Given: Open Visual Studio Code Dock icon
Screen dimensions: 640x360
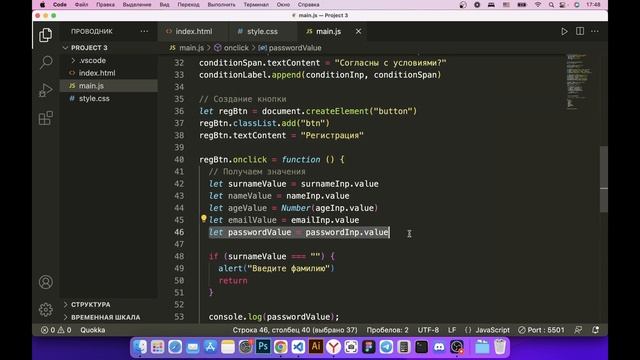Looking at the screenshot, I should pos(298,347).
